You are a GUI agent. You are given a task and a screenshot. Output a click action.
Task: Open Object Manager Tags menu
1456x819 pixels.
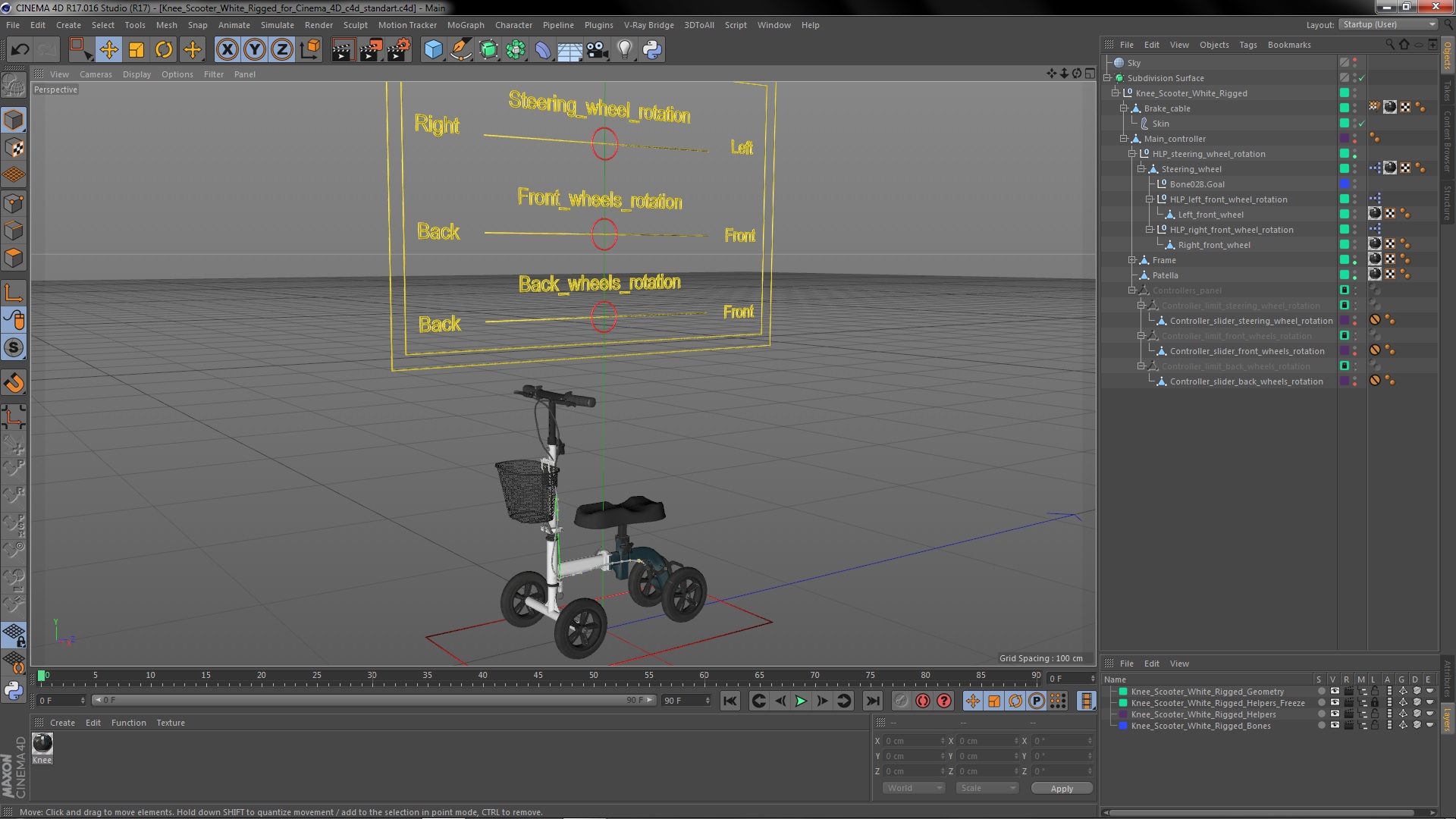1247,45
